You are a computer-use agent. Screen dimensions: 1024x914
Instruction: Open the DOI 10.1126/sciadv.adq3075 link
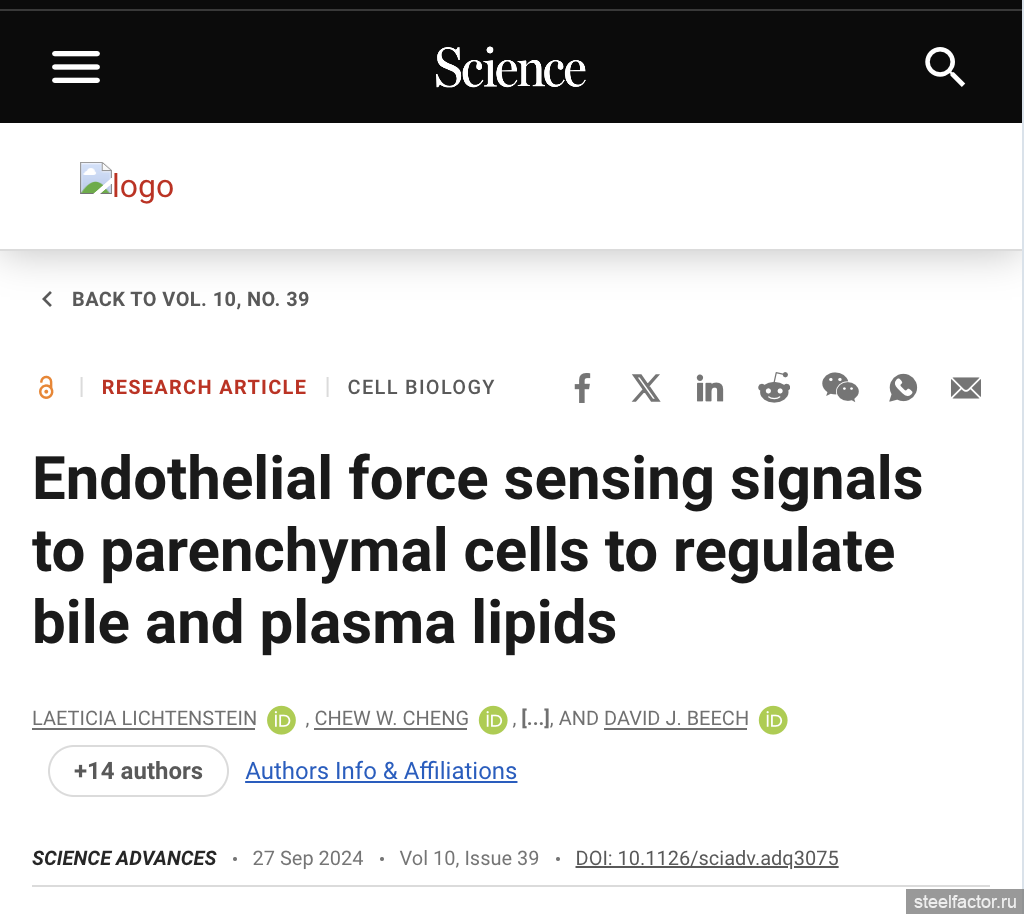[707, 858]
